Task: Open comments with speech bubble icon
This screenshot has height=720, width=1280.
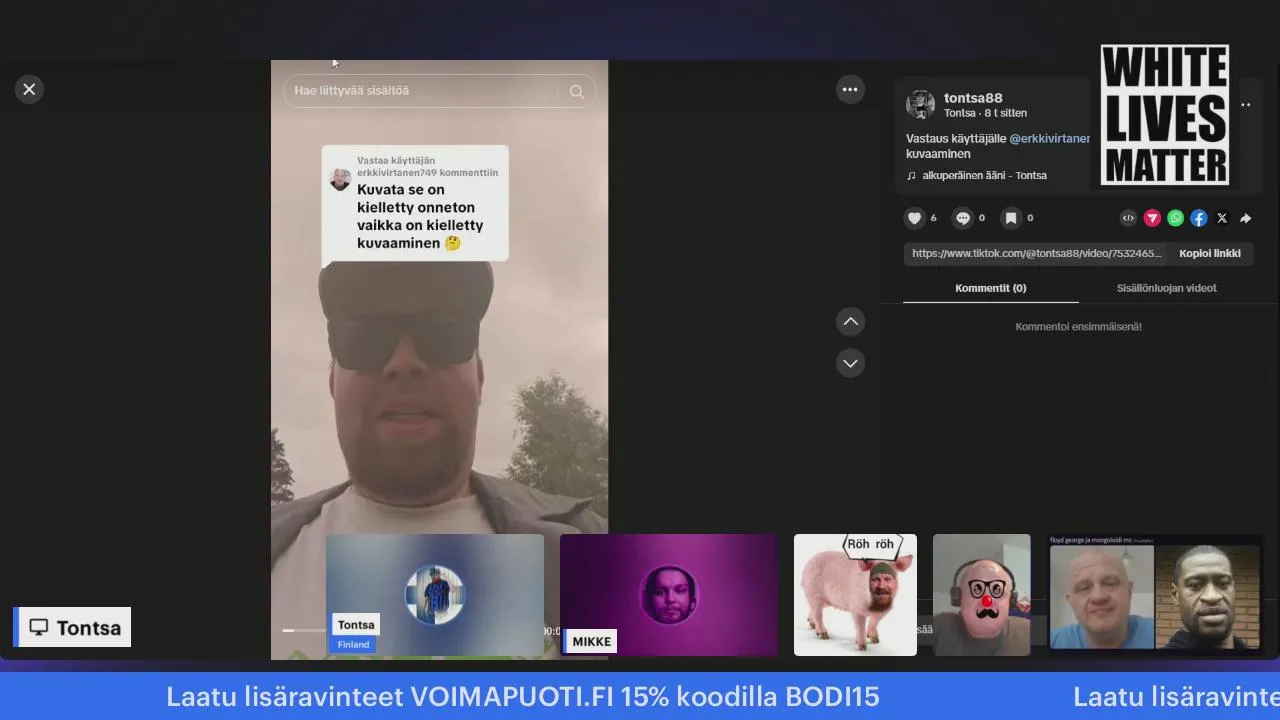Action: pyautogui.click(x=962, y=218)
